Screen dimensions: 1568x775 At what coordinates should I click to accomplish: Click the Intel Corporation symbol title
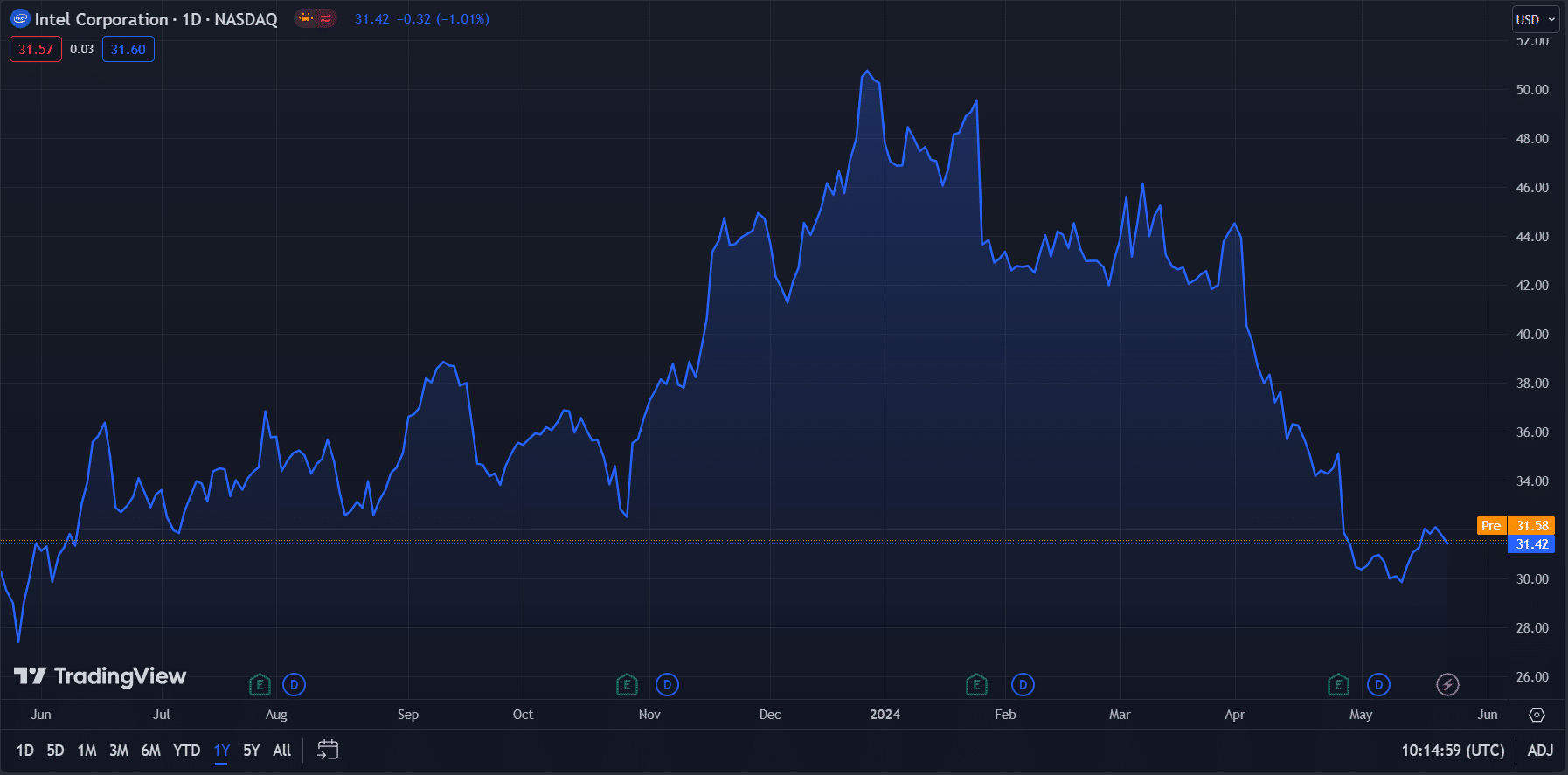101,19
